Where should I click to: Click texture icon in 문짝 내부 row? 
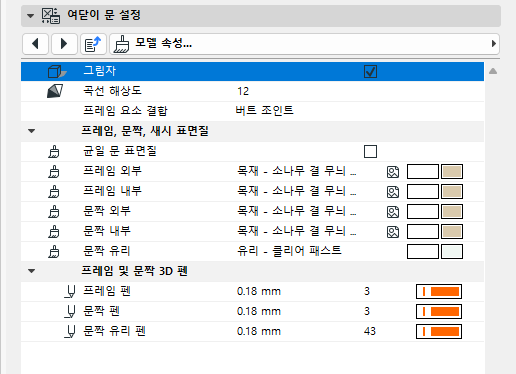click(393, 232)
